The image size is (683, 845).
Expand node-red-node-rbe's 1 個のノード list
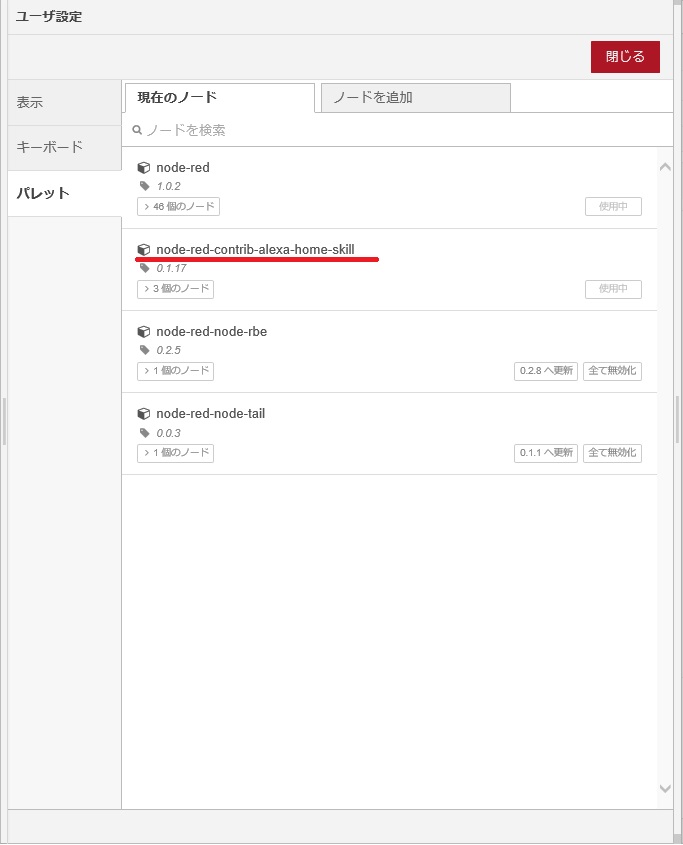pos(175,371)
